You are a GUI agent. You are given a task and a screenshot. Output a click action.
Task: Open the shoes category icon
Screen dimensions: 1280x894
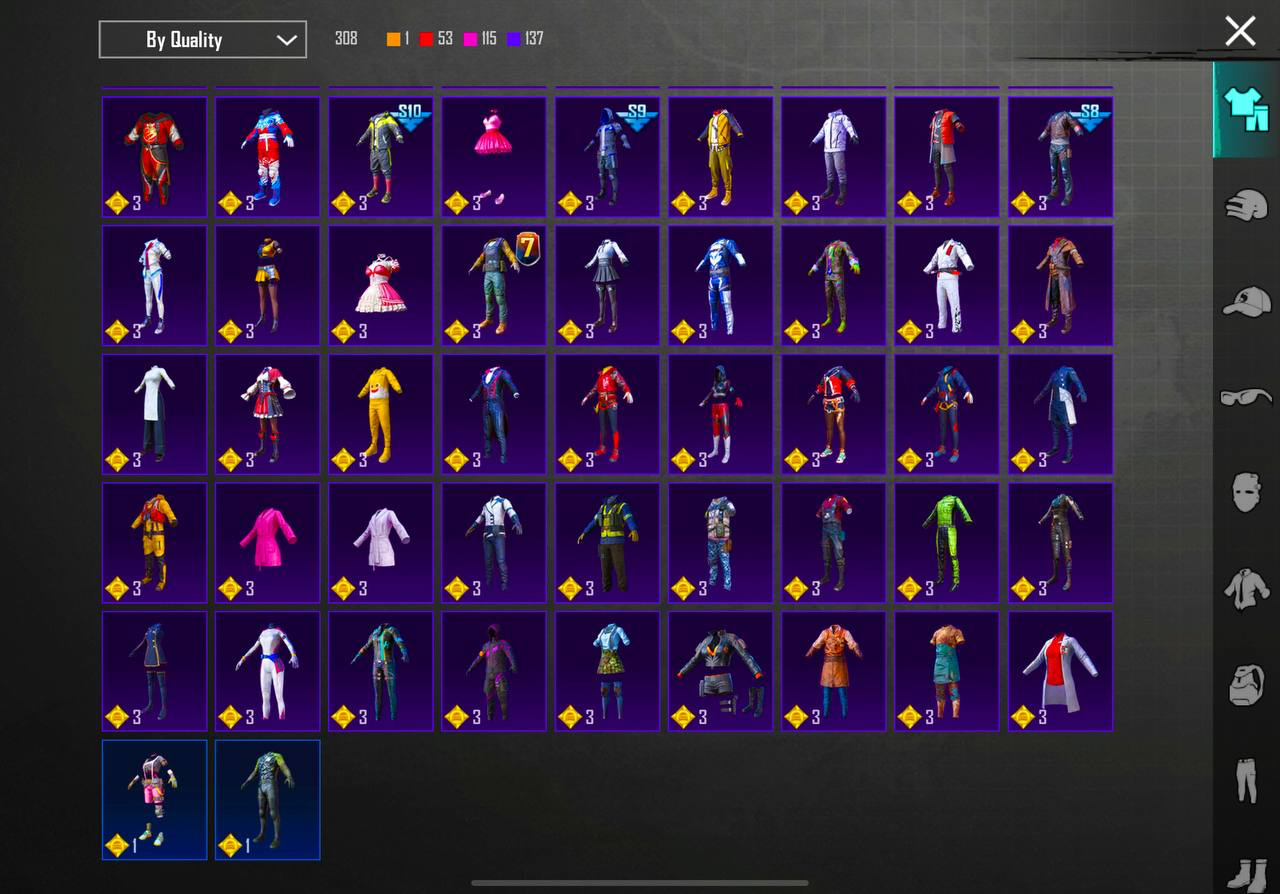point(1246,874)
